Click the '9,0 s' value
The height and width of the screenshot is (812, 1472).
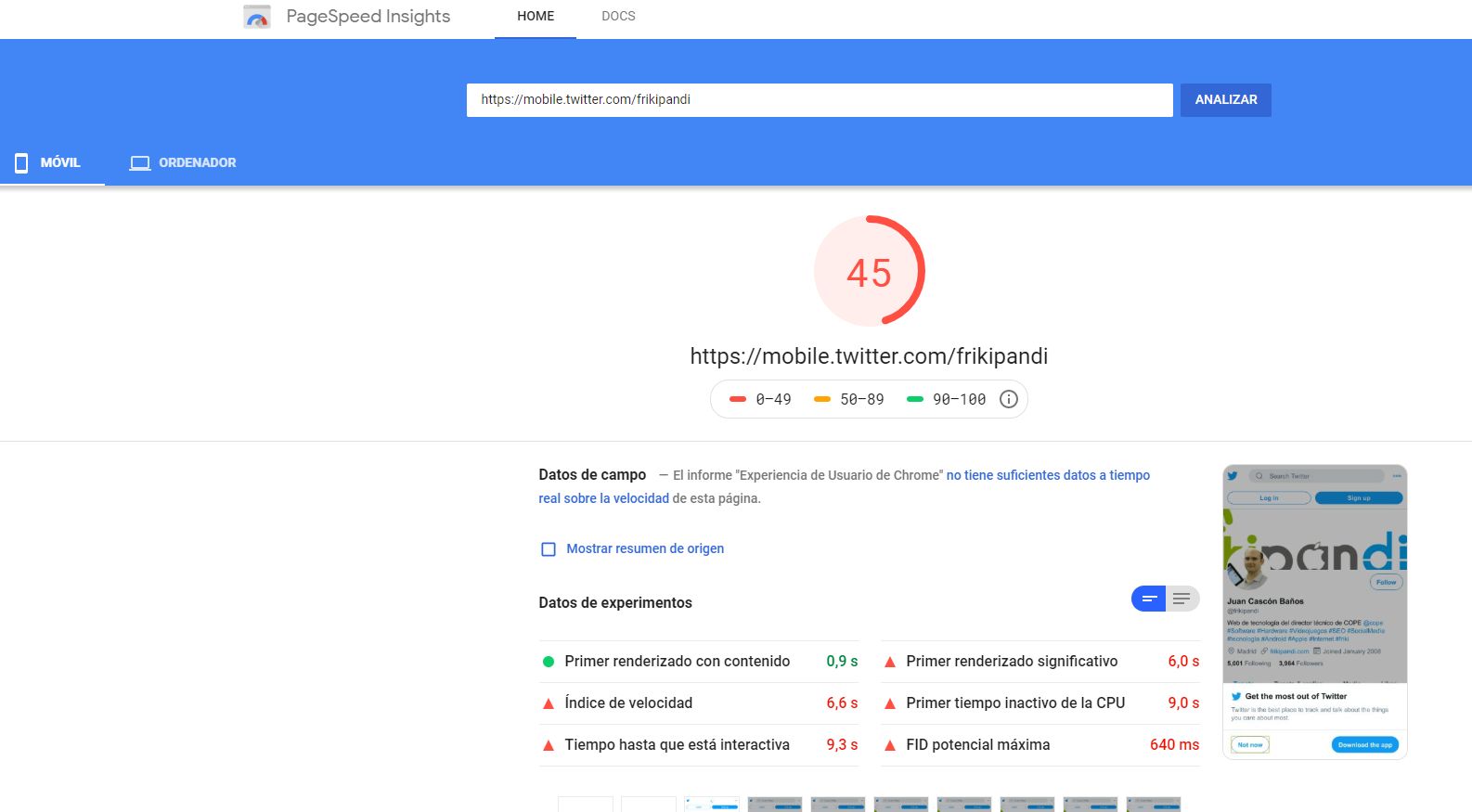1183,703
